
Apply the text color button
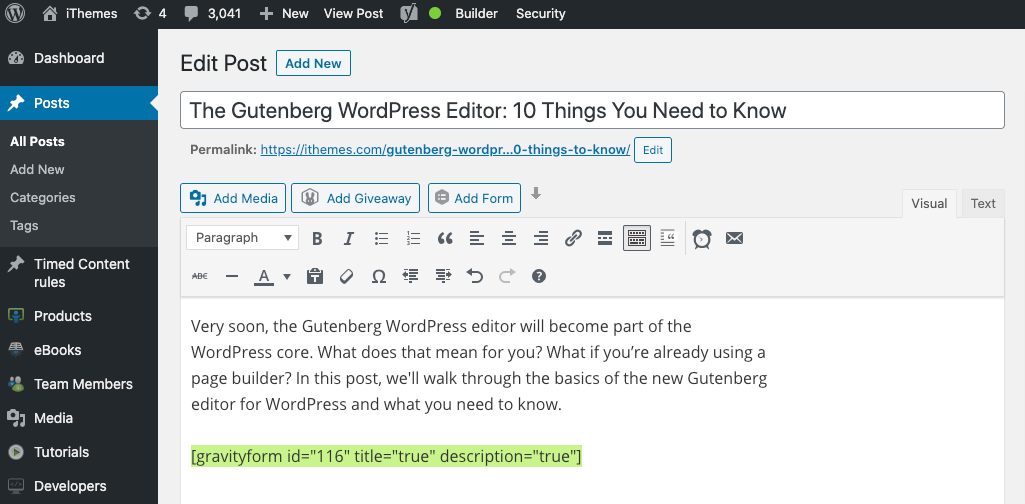point(264,277)
